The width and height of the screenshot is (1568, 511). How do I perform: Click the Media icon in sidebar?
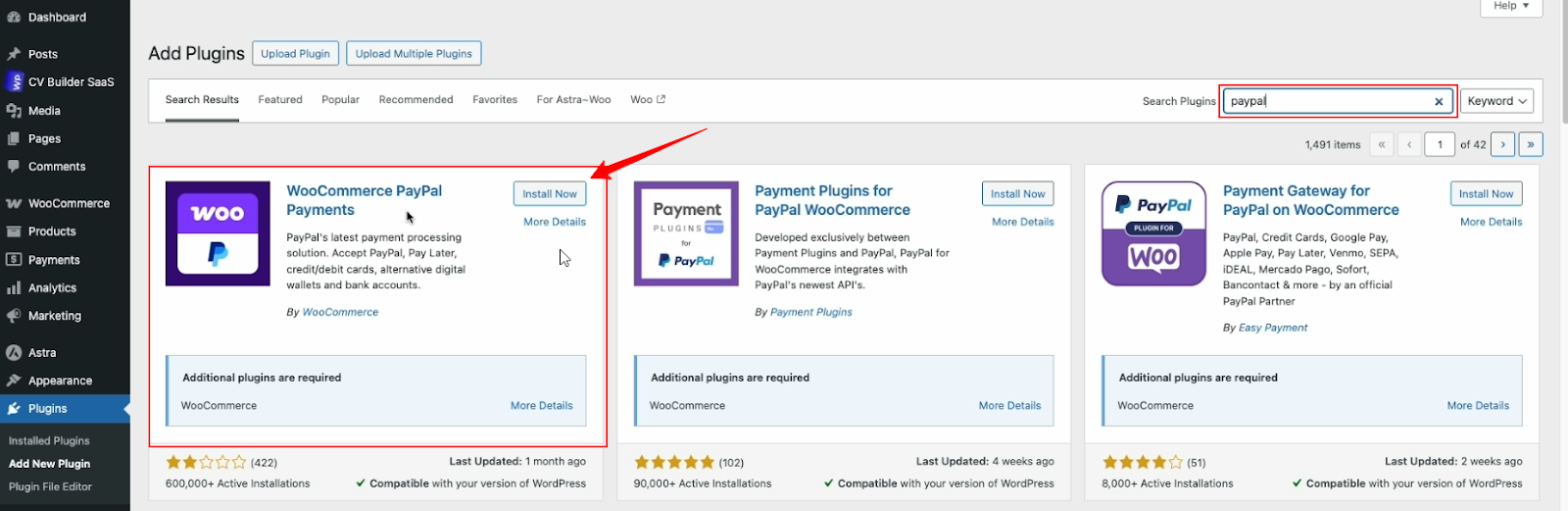pos(14,111)
